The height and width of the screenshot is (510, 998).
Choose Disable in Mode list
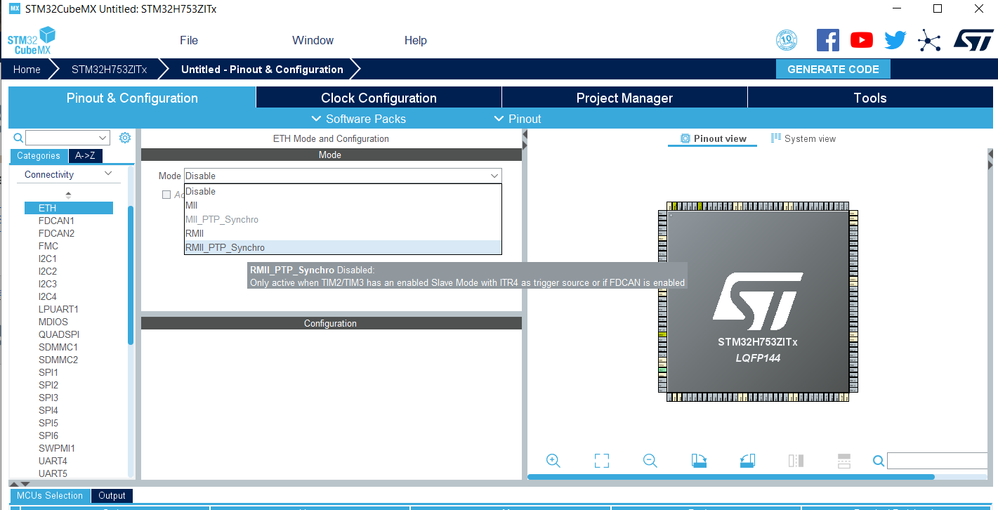(x=342, y=191)
